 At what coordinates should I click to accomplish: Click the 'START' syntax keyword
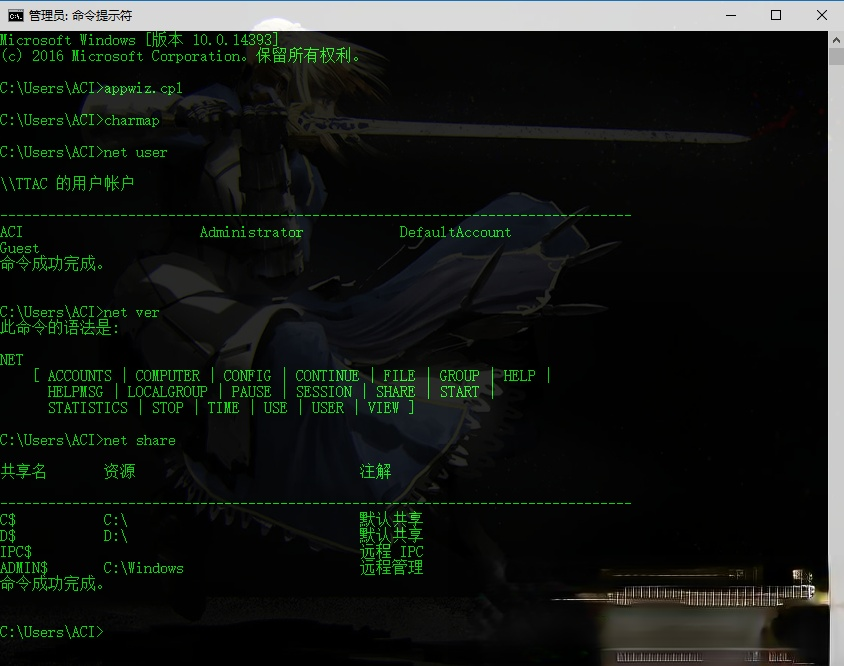459,392
